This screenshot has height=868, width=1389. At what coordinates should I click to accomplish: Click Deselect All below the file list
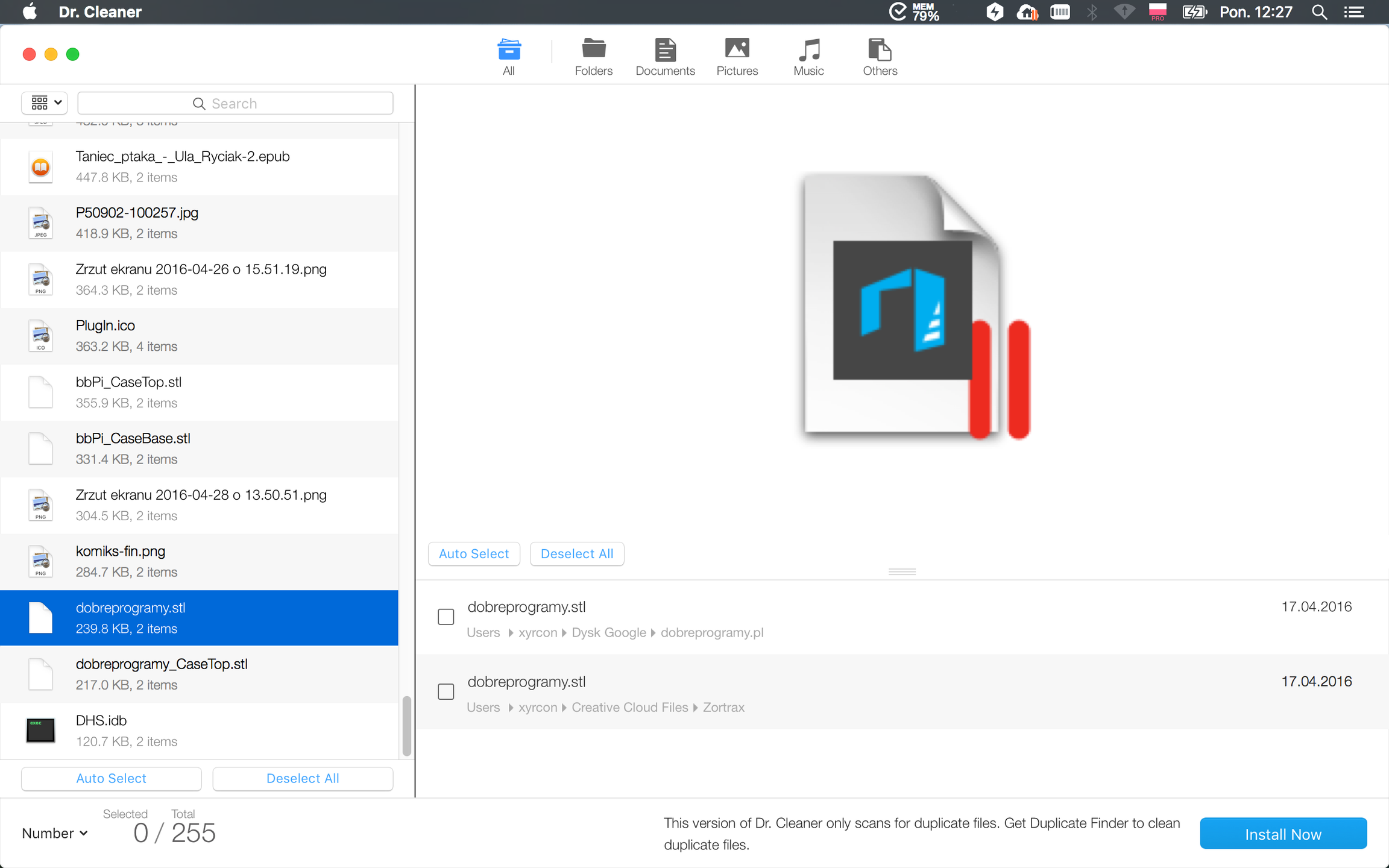tap(303, 778)
